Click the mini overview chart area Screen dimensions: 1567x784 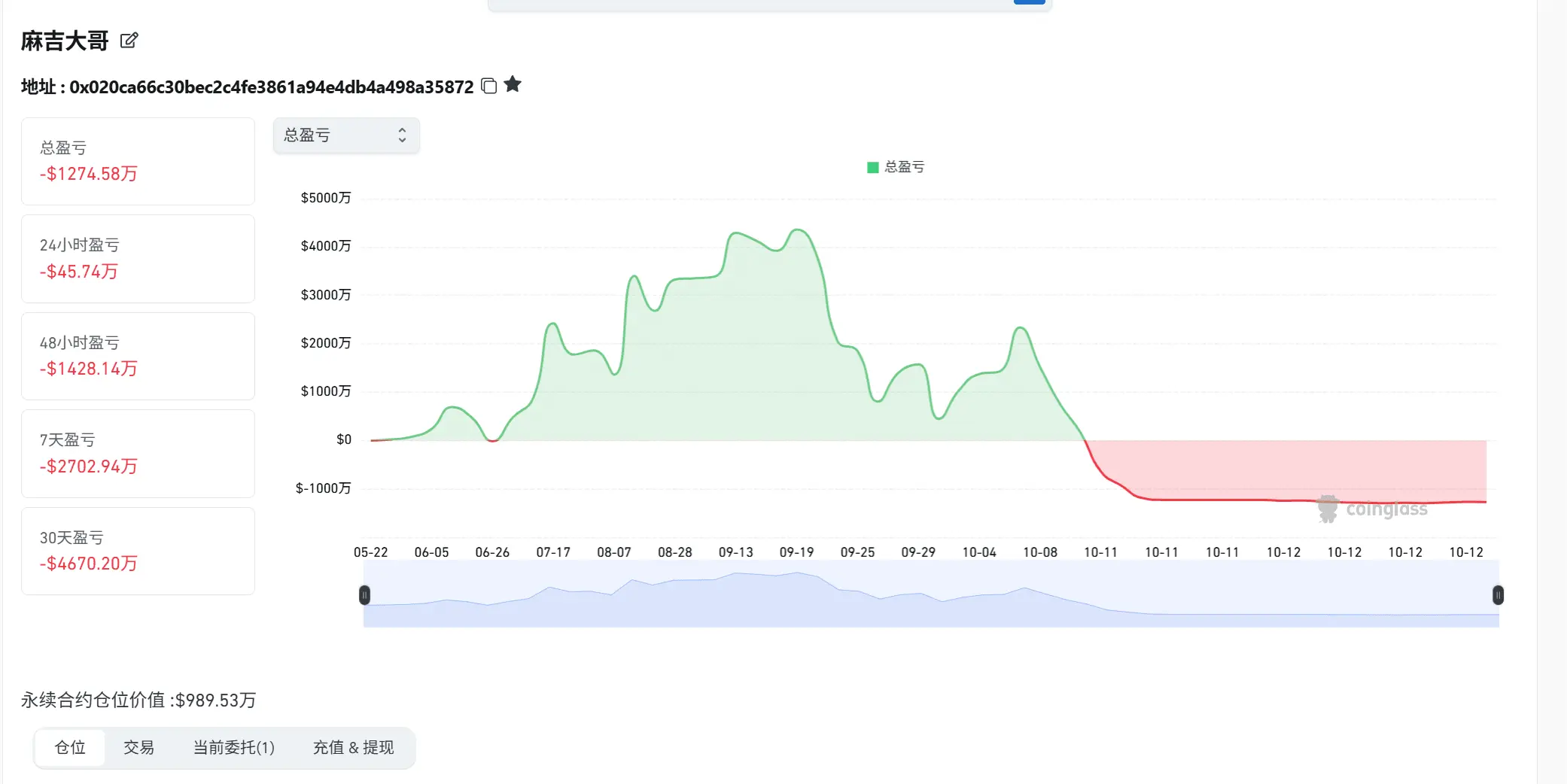pos(931,594)
